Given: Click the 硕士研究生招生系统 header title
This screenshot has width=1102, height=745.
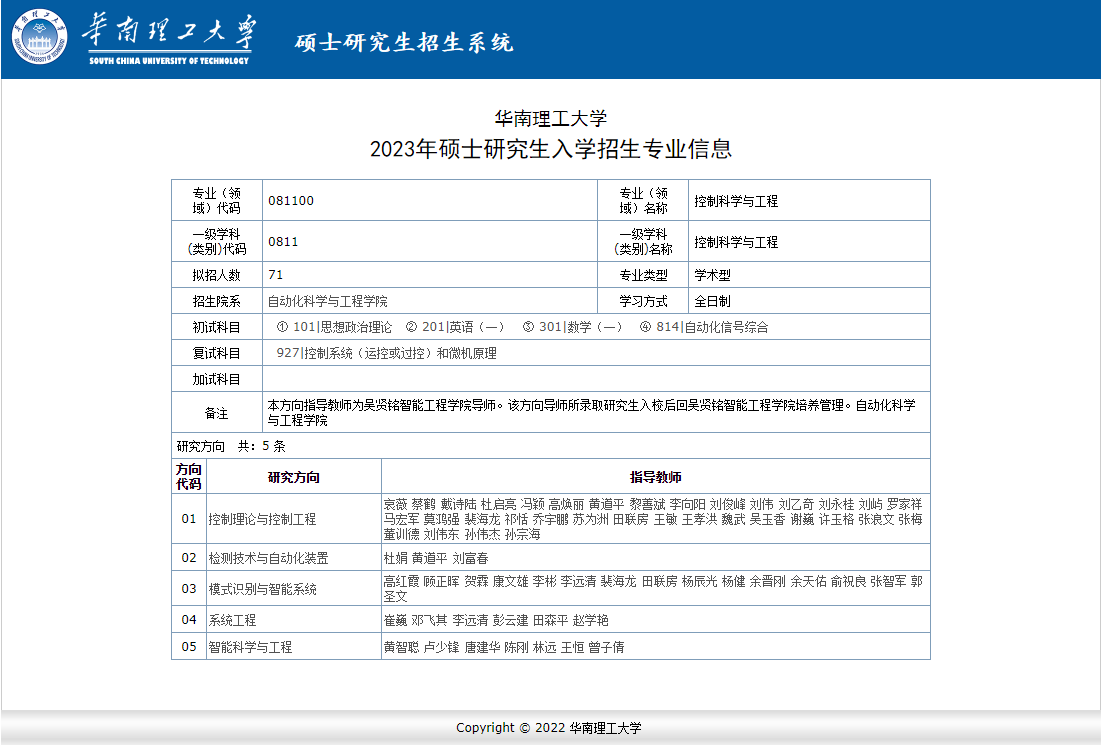Looking at the screenshot, I should point(404,42).
